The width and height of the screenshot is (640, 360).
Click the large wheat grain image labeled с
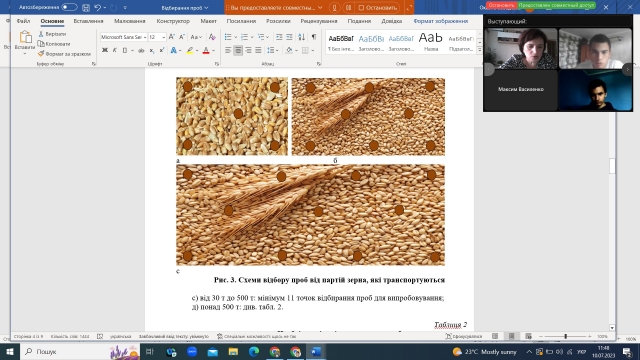pos(310,215)
